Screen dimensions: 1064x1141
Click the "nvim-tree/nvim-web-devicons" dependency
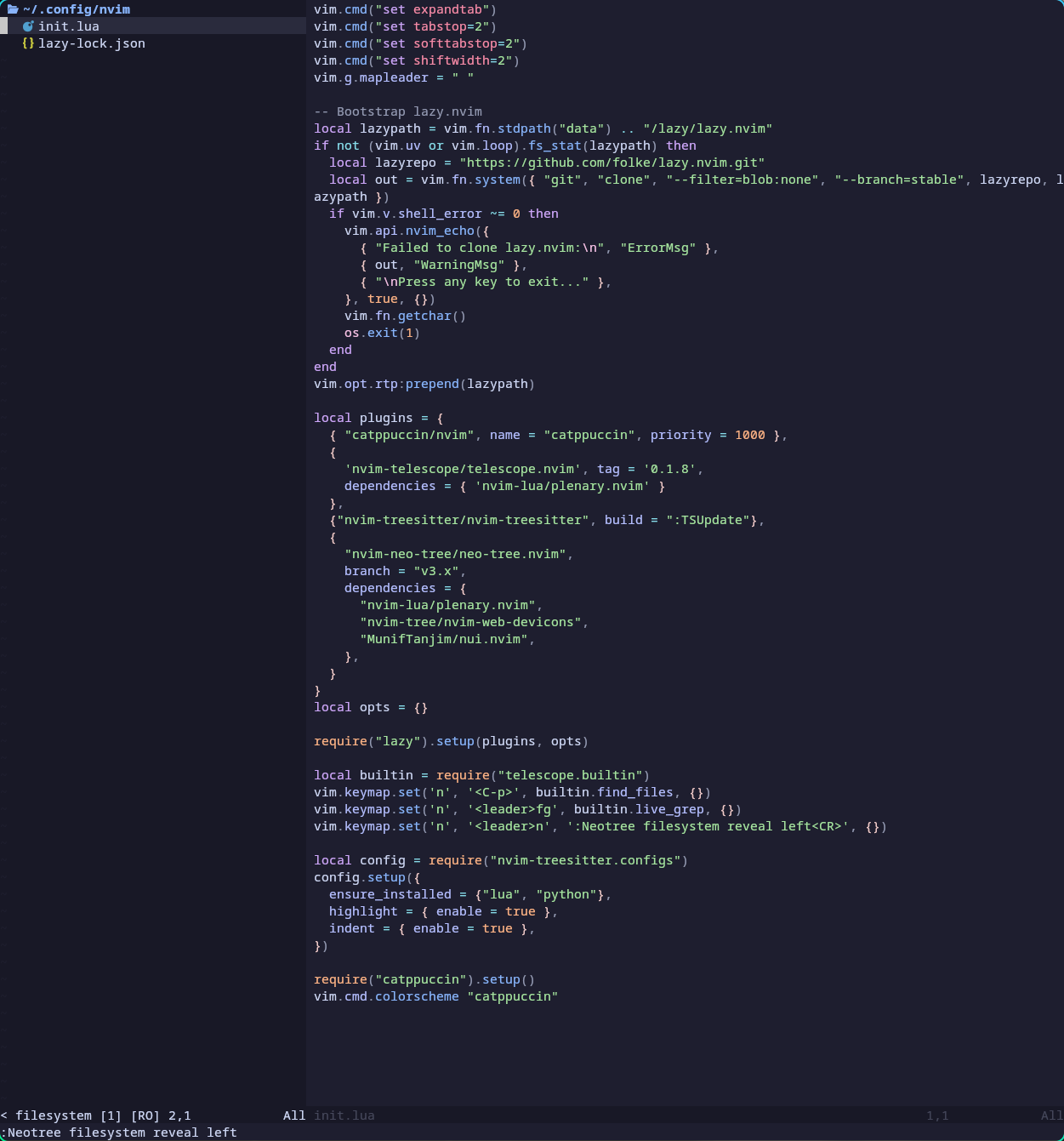(x=470, y=622)
